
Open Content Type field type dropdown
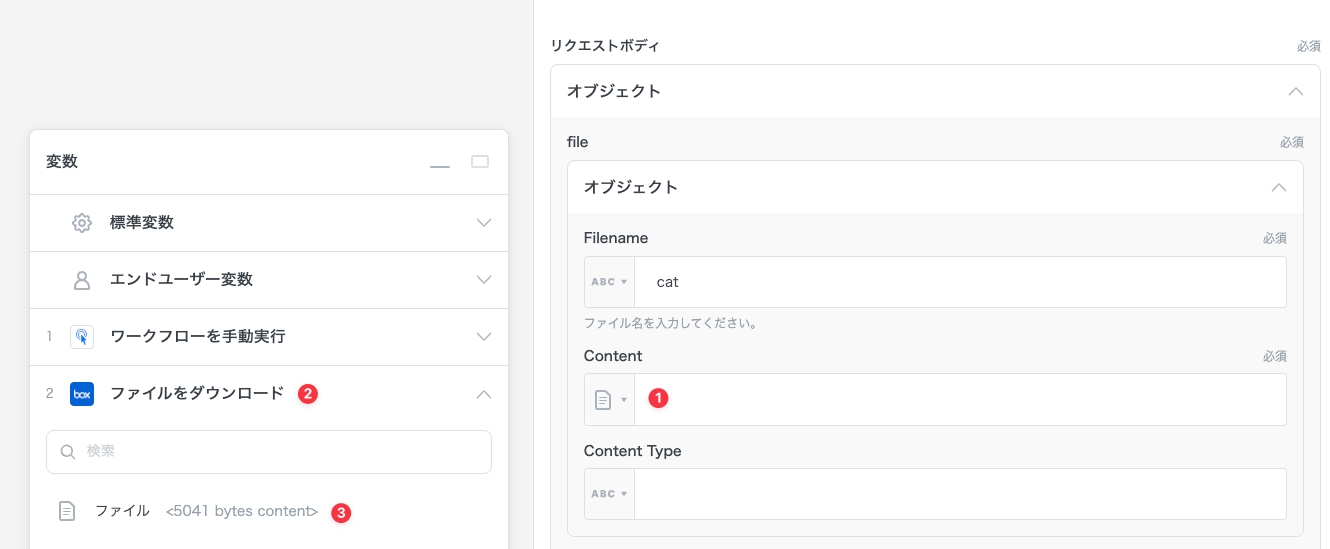coord(609,494)
